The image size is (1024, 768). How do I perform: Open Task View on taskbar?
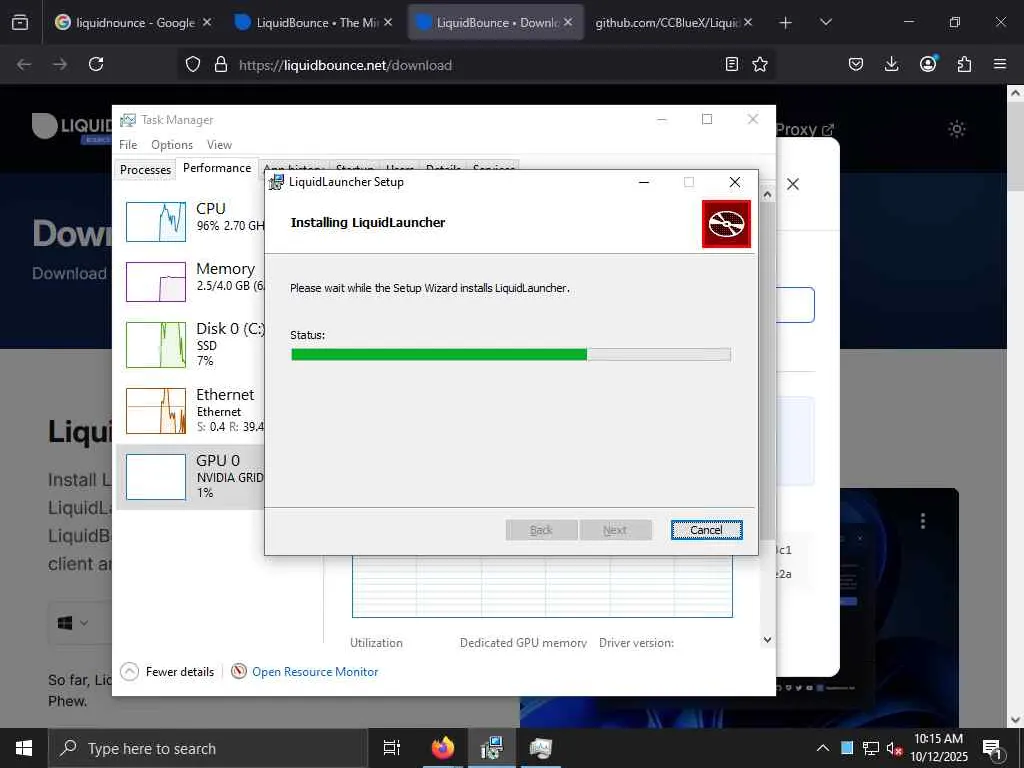click(392, 748)
